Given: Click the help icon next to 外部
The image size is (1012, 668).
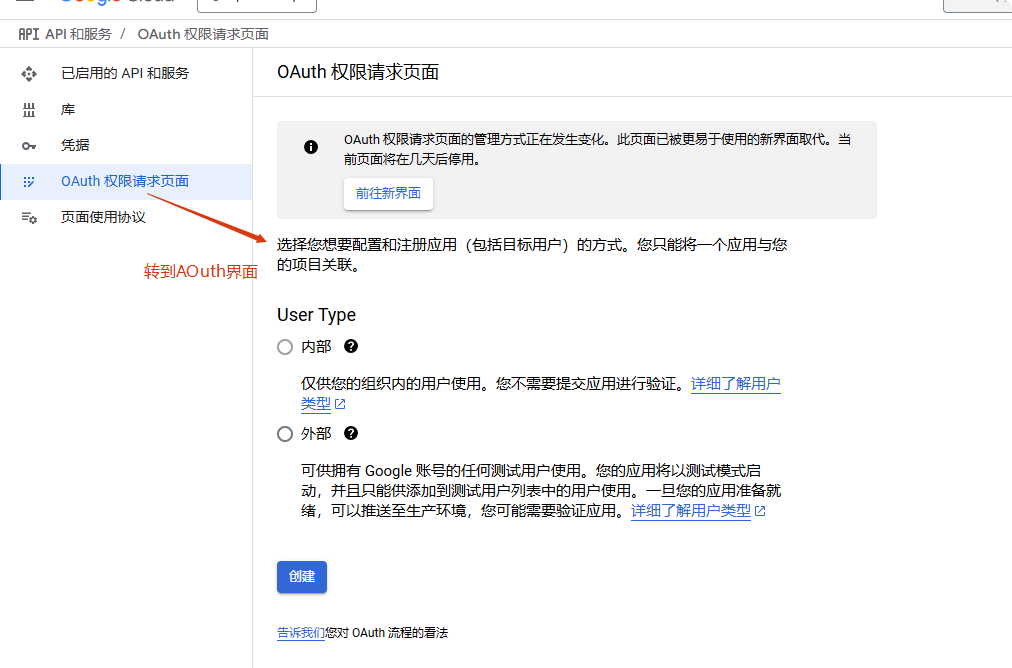Looking at the screenshot, I should (x=351, y=433).
